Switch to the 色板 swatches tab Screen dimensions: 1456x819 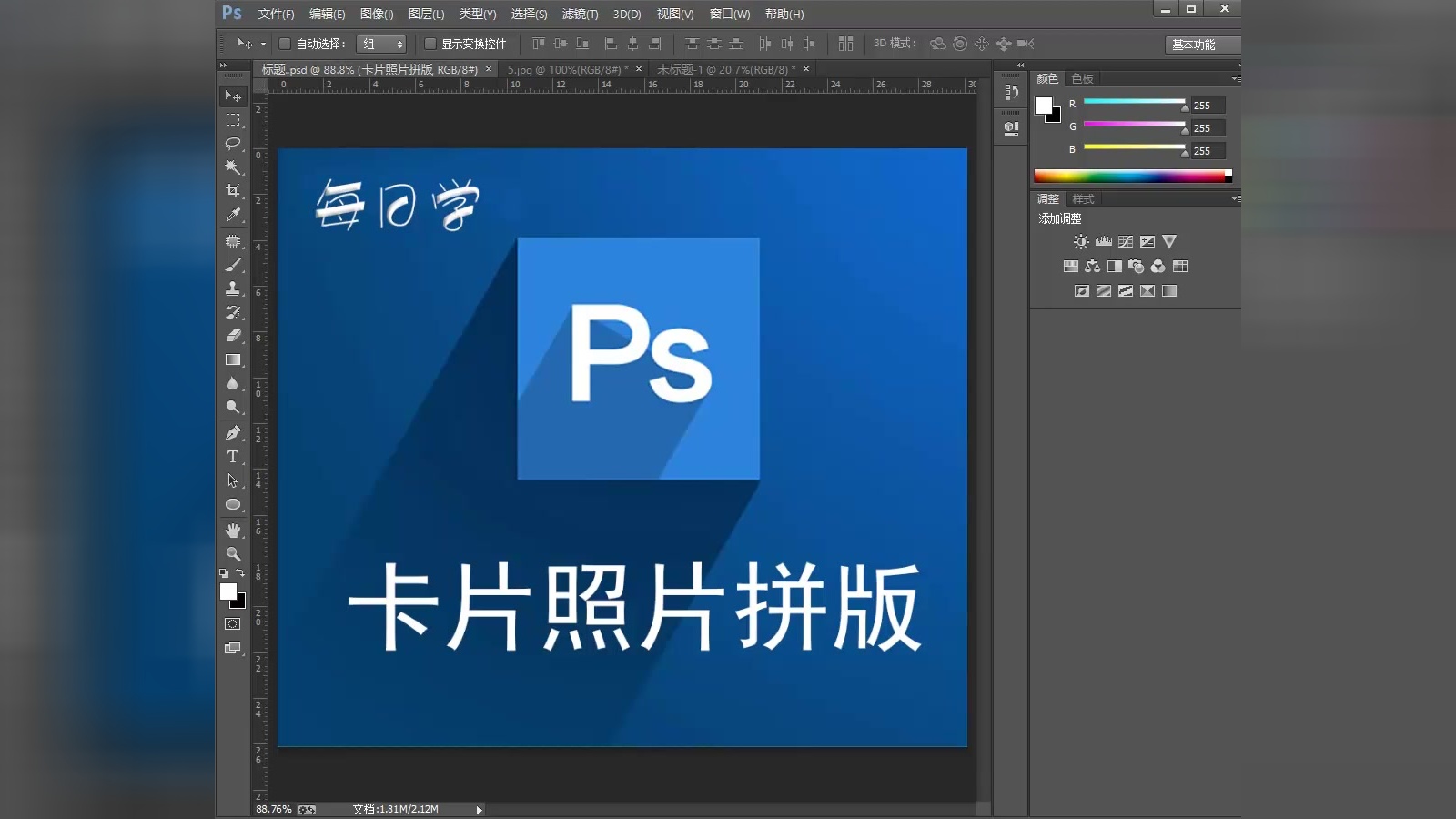click(x=1082, y=79)
